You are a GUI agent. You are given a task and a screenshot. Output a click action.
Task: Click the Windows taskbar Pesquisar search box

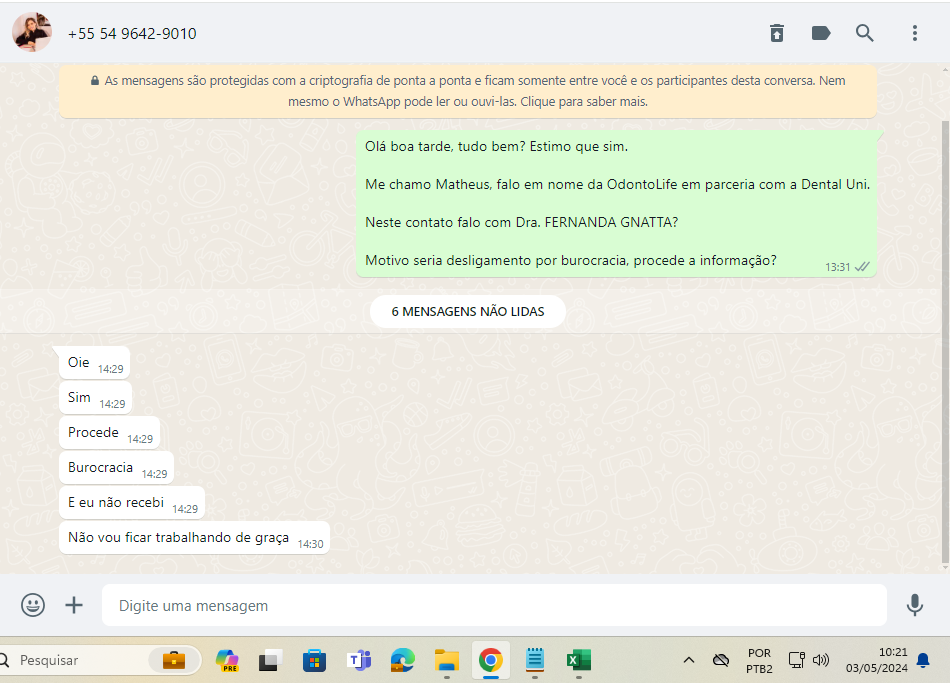tap(100, 660)
